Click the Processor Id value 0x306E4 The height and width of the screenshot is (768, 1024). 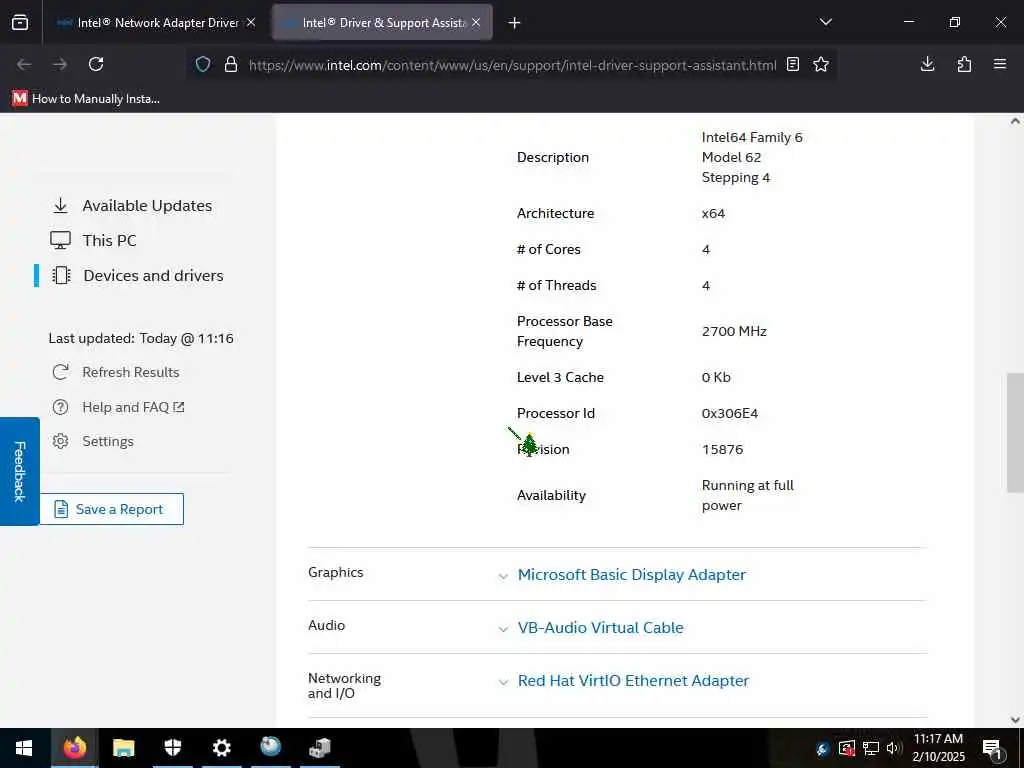pos(729,413)
